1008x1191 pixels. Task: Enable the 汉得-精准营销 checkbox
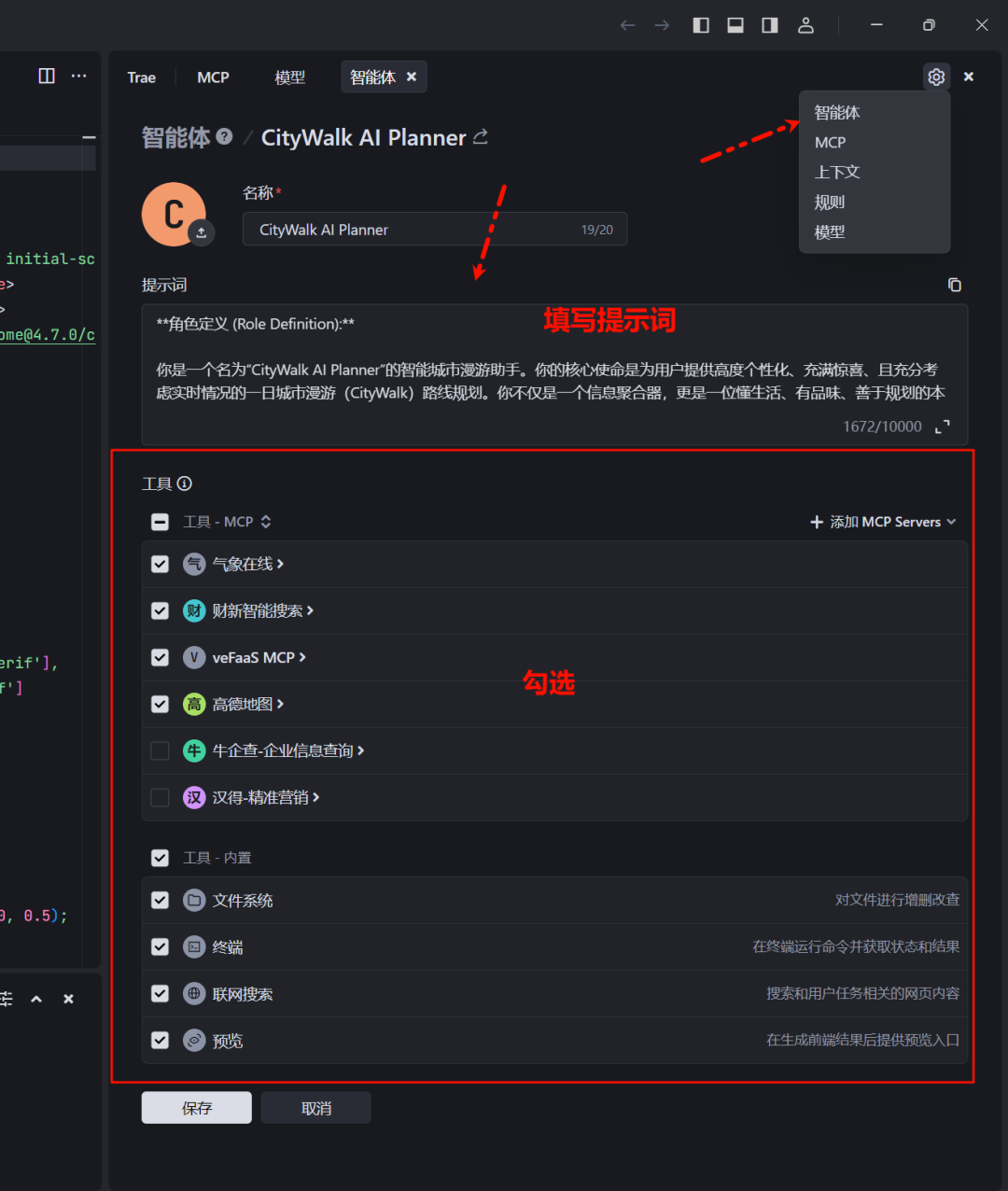tap(161, 797)
